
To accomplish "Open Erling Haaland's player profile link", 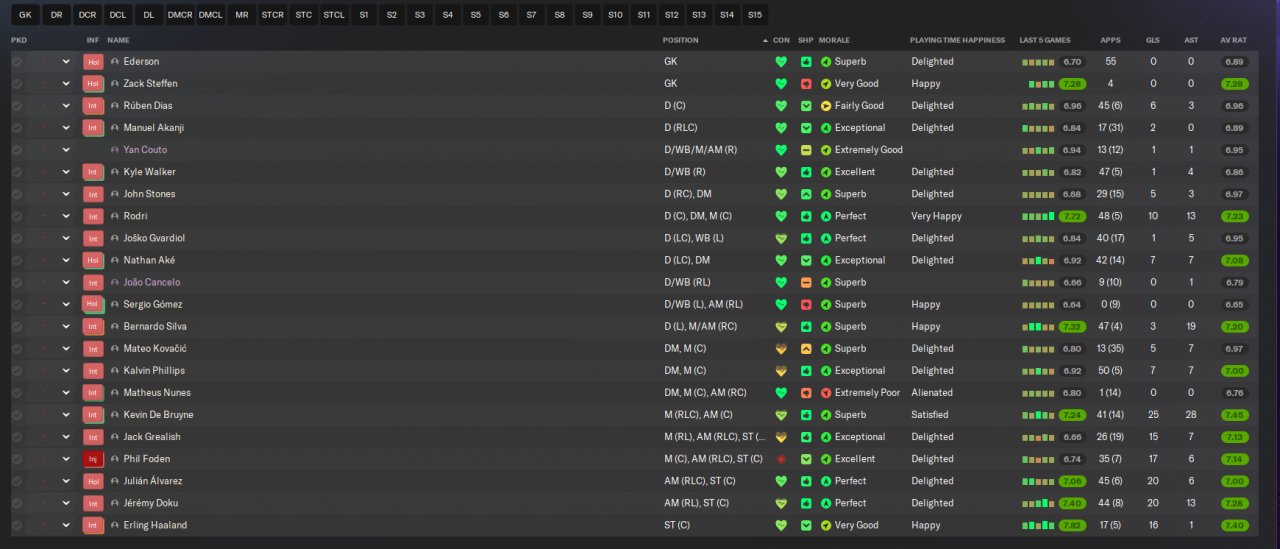I will click(x=155, y=525).
